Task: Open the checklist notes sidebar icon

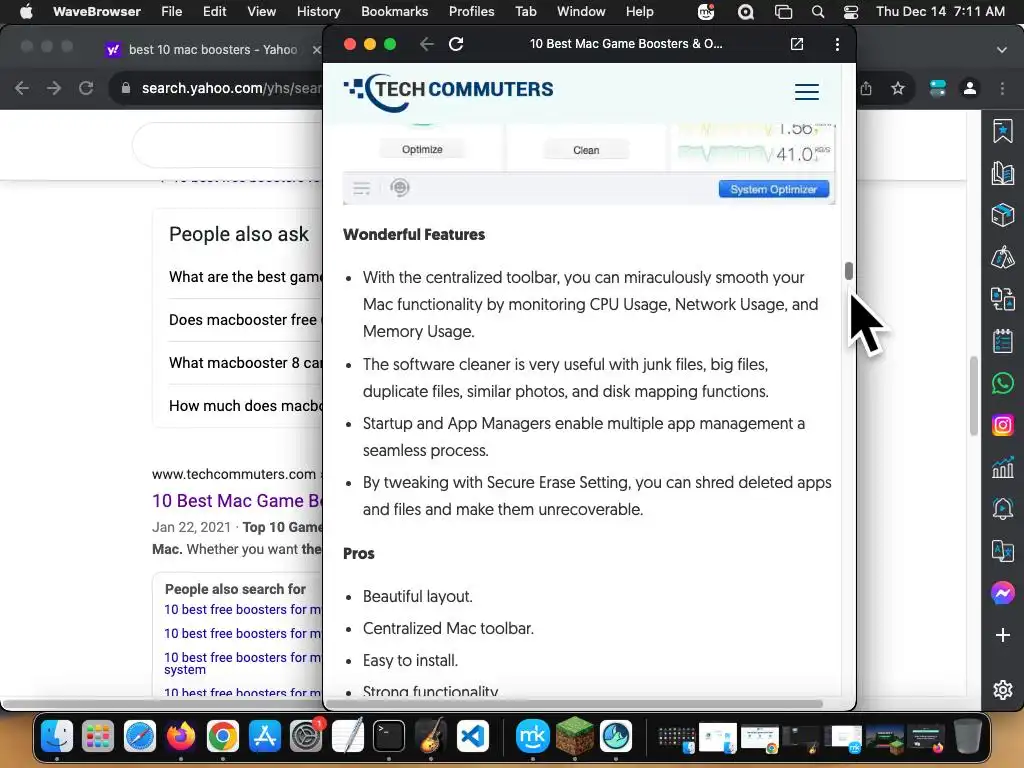Action: pos(1002,341)
